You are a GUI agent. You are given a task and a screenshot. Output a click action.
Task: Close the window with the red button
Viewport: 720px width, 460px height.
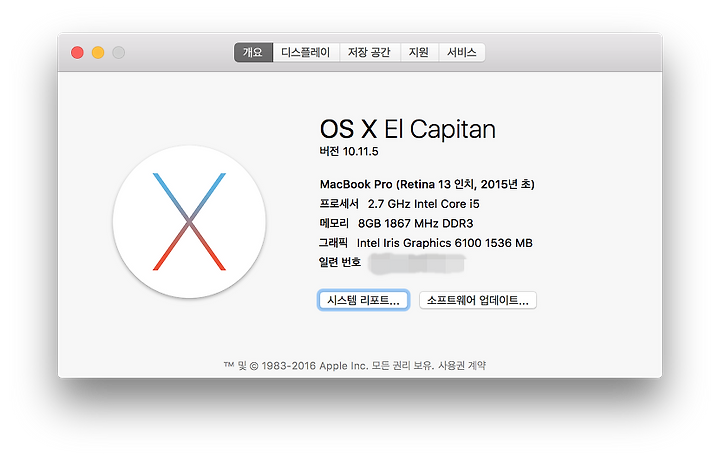77,53
